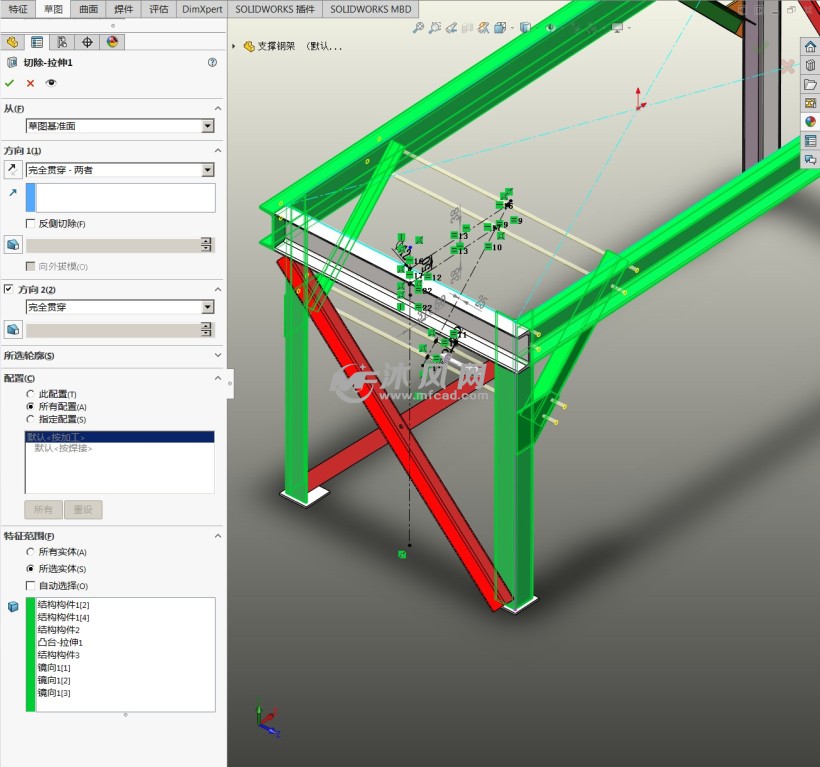The width and height of the screenshot is (820, 767).
Task: Cancel the 切除-拉伸1 feature with the red X
Action: click(x=29, y=83)
